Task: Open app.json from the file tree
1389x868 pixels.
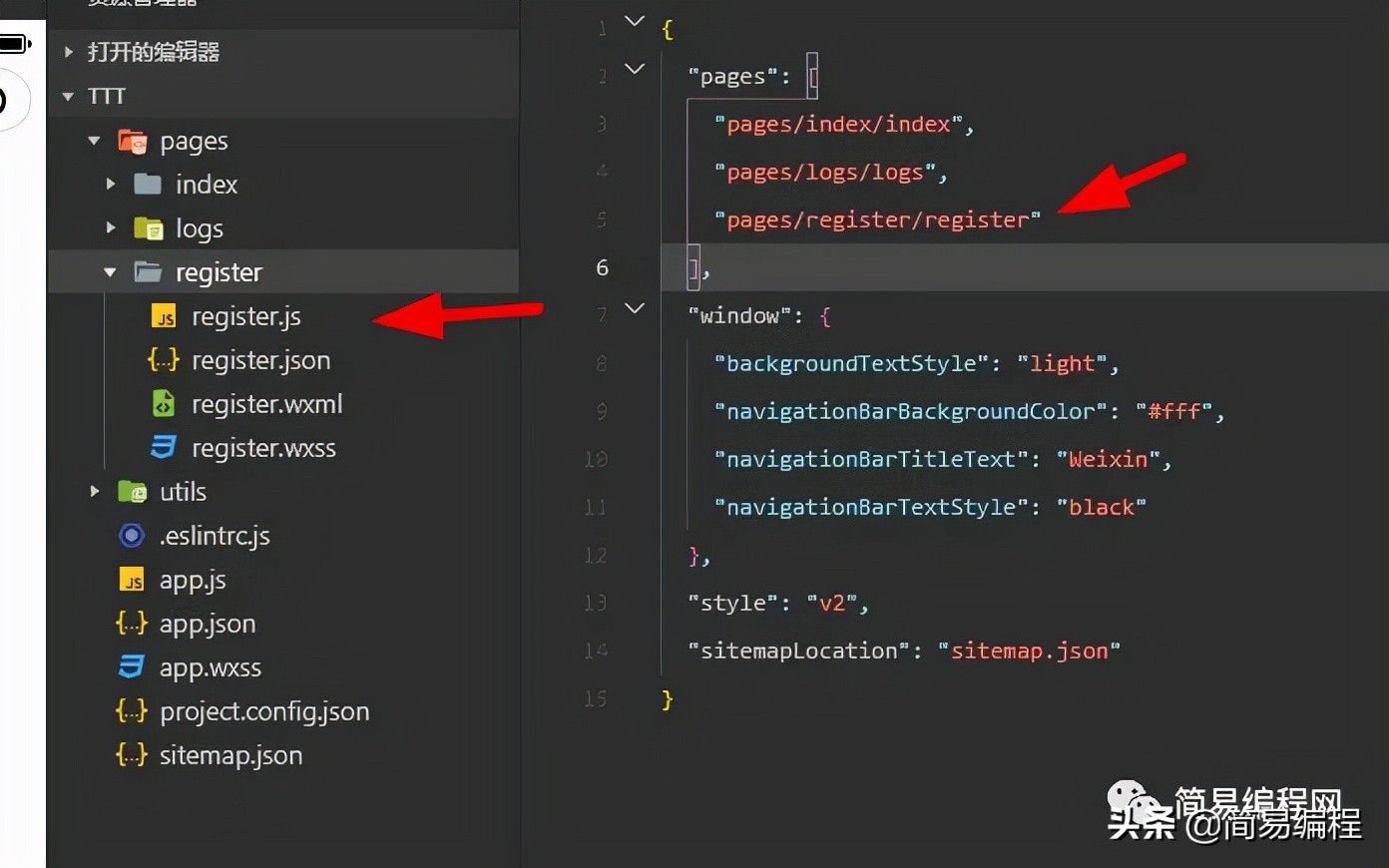Action: point(208,624)
